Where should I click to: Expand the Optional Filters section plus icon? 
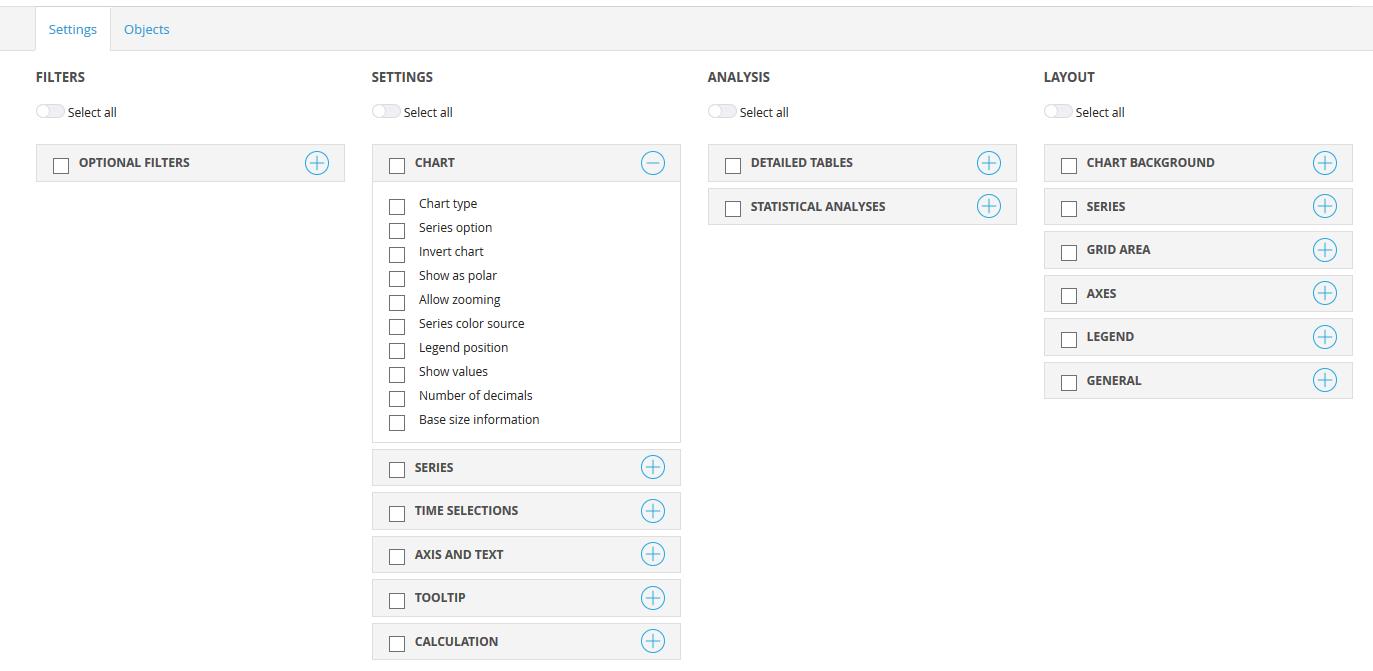click(317, 163)
